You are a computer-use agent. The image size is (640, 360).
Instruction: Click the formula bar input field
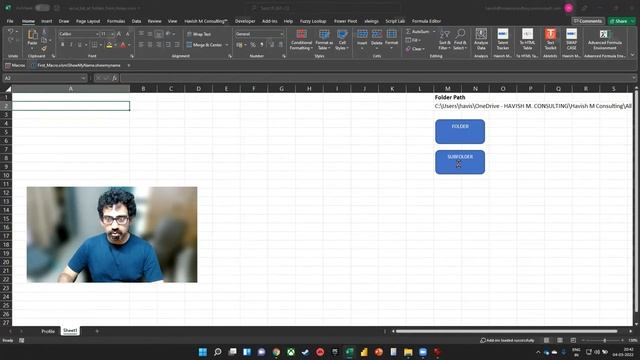coord(378,78)
